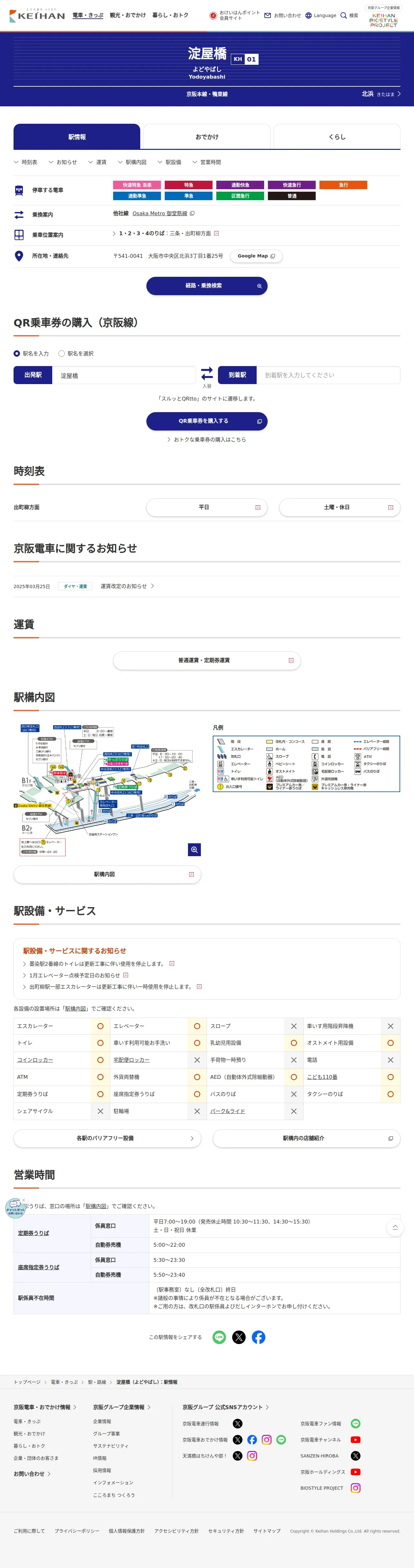Share this station info on Facebook
Viewport: 414px width, 1568px height.
coord(258,1337)
